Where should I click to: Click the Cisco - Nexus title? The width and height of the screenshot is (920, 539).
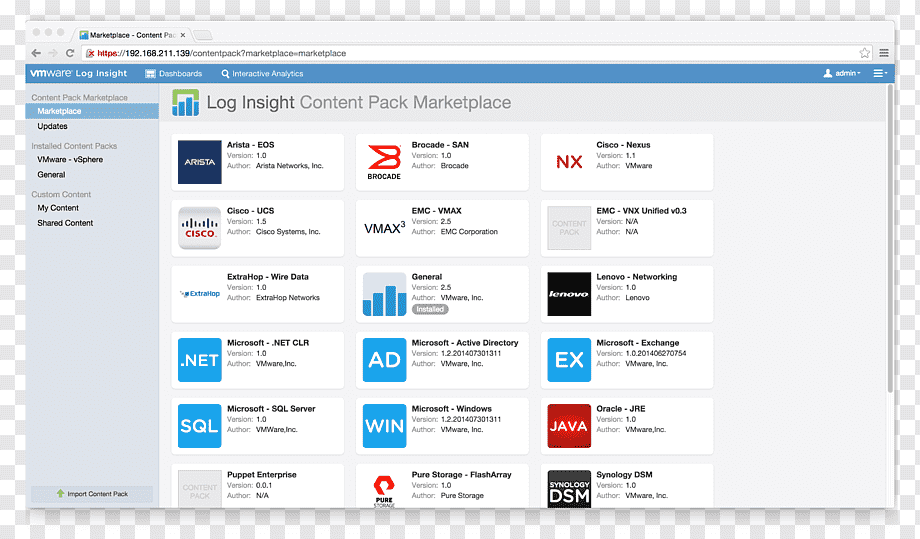click(623, 145)
